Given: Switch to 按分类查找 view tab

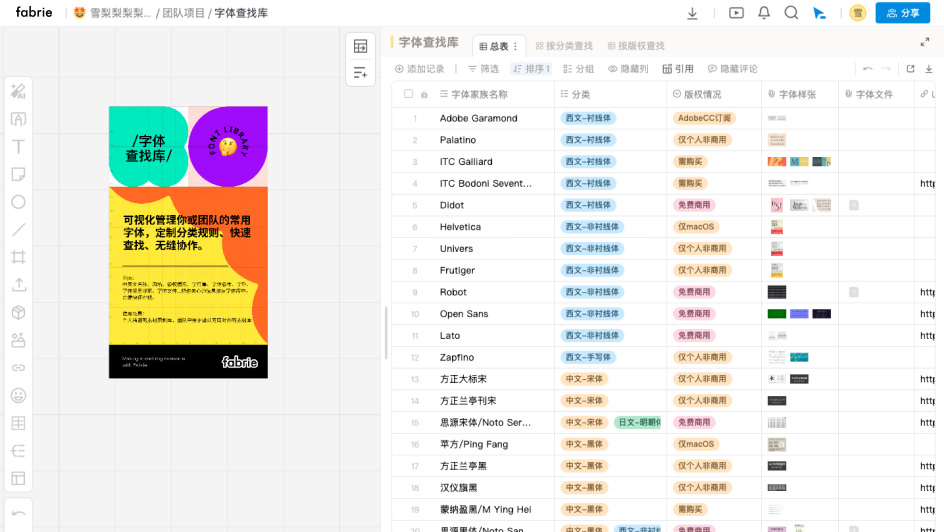Looking at the screenshot, I should pyautogui.click(x=563, y=46).
